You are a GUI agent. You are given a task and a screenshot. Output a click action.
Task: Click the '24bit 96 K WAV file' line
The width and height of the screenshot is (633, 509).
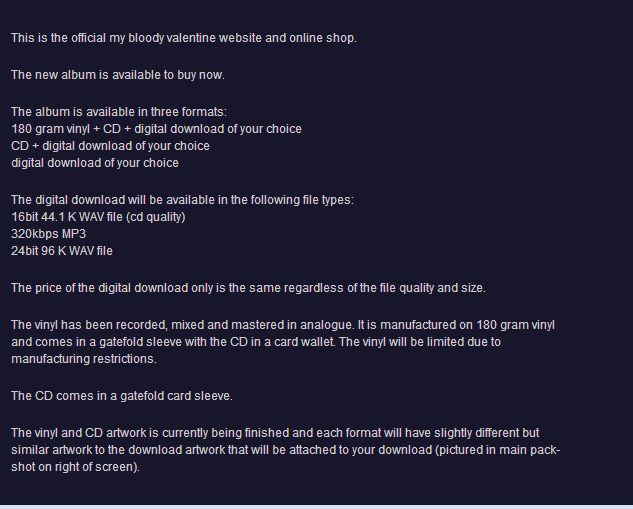click(x=62, y=251)
